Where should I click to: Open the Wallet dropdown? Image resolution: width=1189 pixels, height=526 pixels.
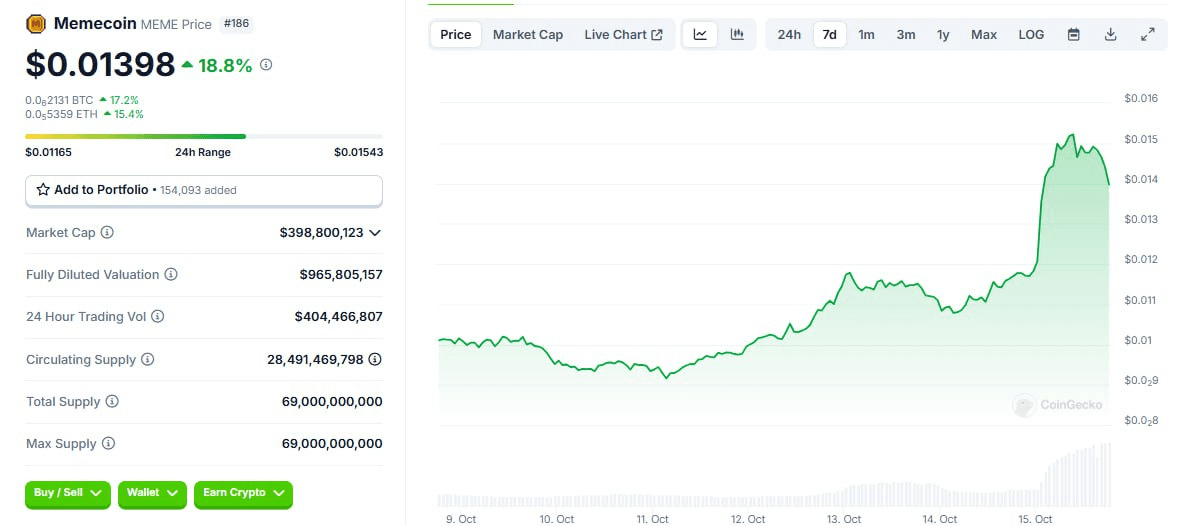[x=152, y=493]
